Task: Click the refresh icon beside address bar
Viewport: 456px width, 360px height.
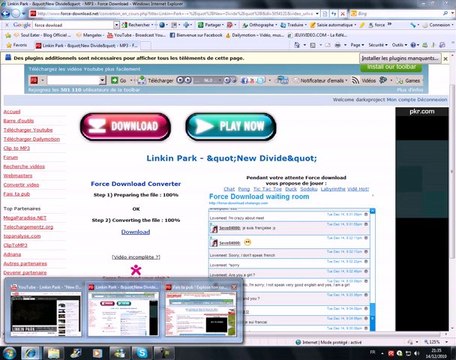Action: click(x=334, y=14)
